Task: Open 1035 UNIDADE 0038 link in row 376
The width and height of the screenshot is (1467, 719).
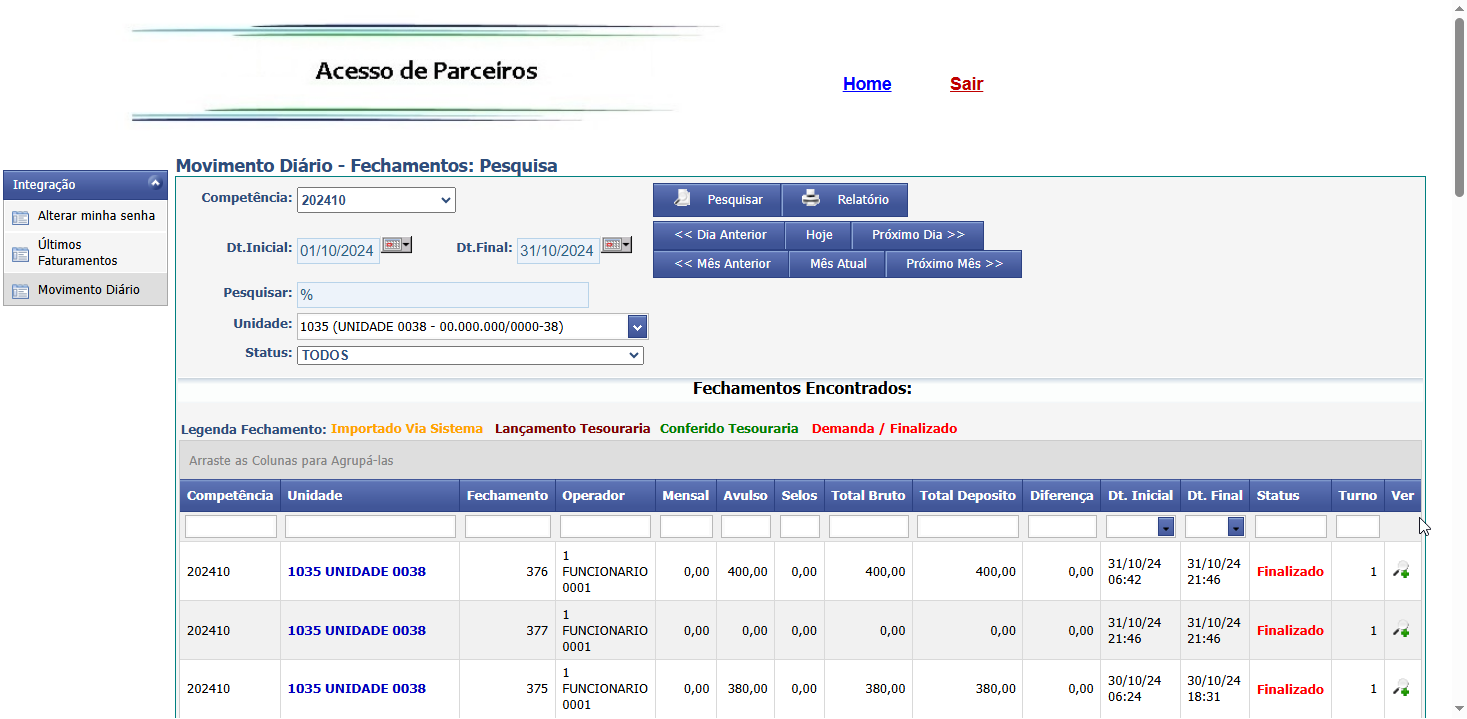Action: coord(357,572)
